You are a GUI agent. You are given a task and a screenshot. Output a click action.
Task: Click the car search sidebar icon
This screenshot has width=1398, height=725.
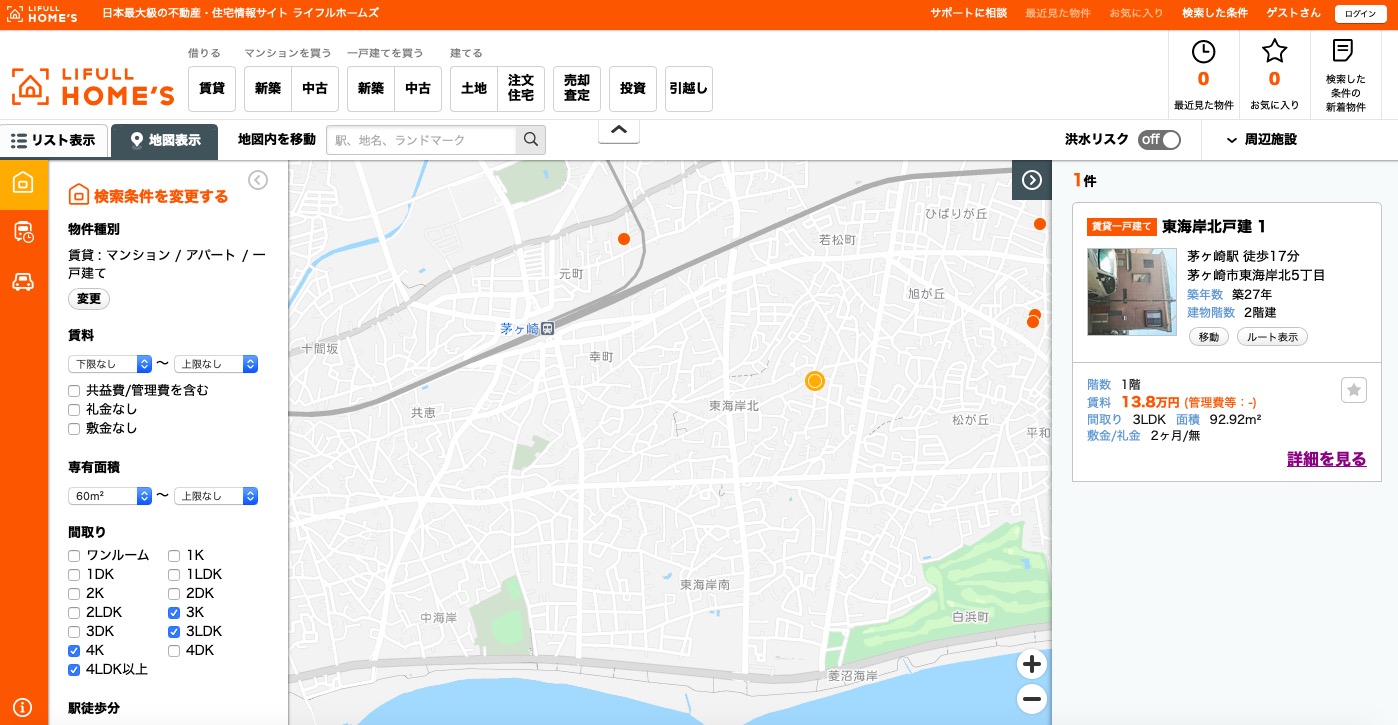pos(22,282)
